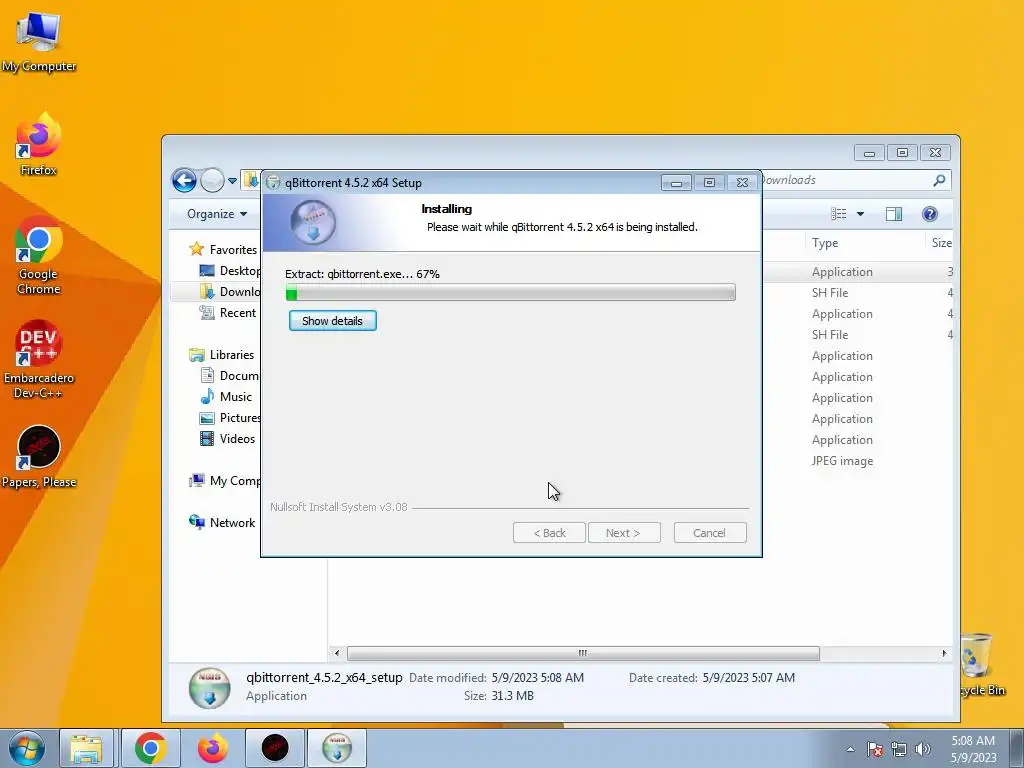Select the JPEG image file row

857,461
